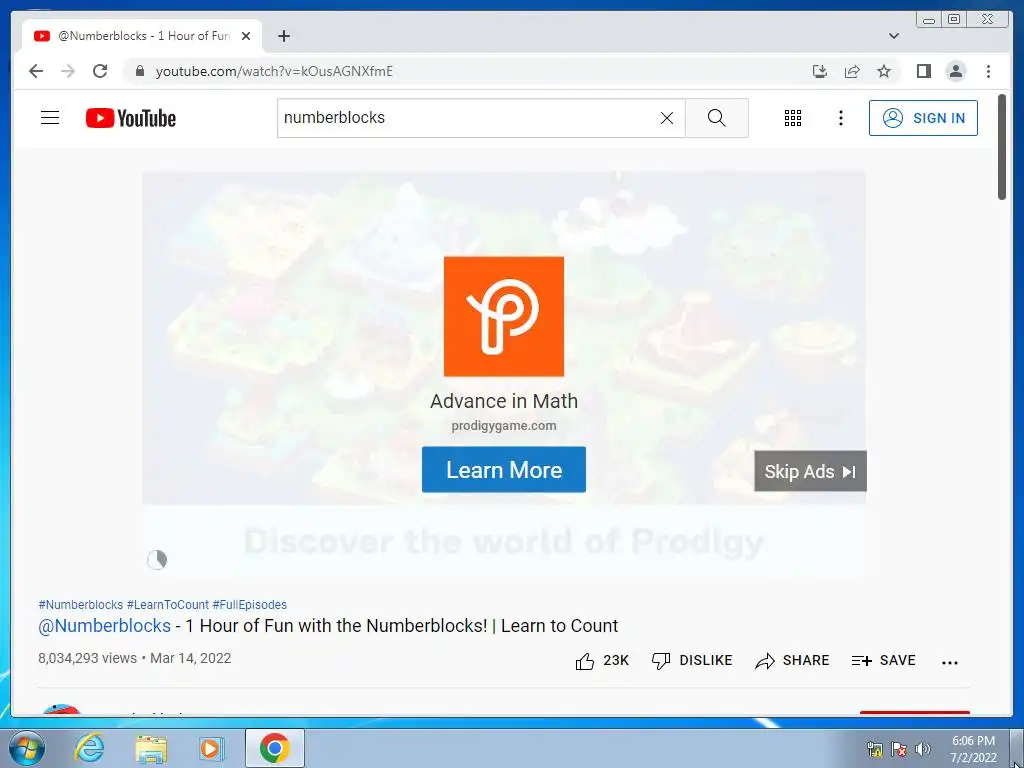Viewport: 1024px width, 768px height.
Task: Skip the ad
Action: point(810,471)
